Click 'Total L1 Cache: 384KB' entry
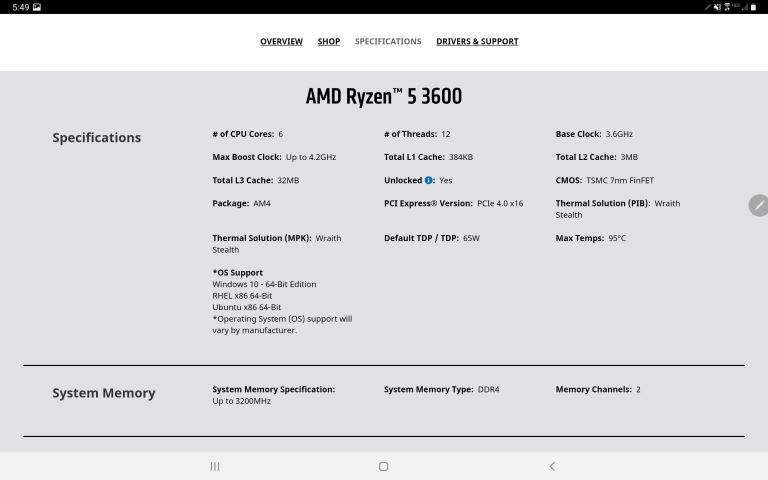The height and width of the screenshot is (480, 768). point(428,157)
